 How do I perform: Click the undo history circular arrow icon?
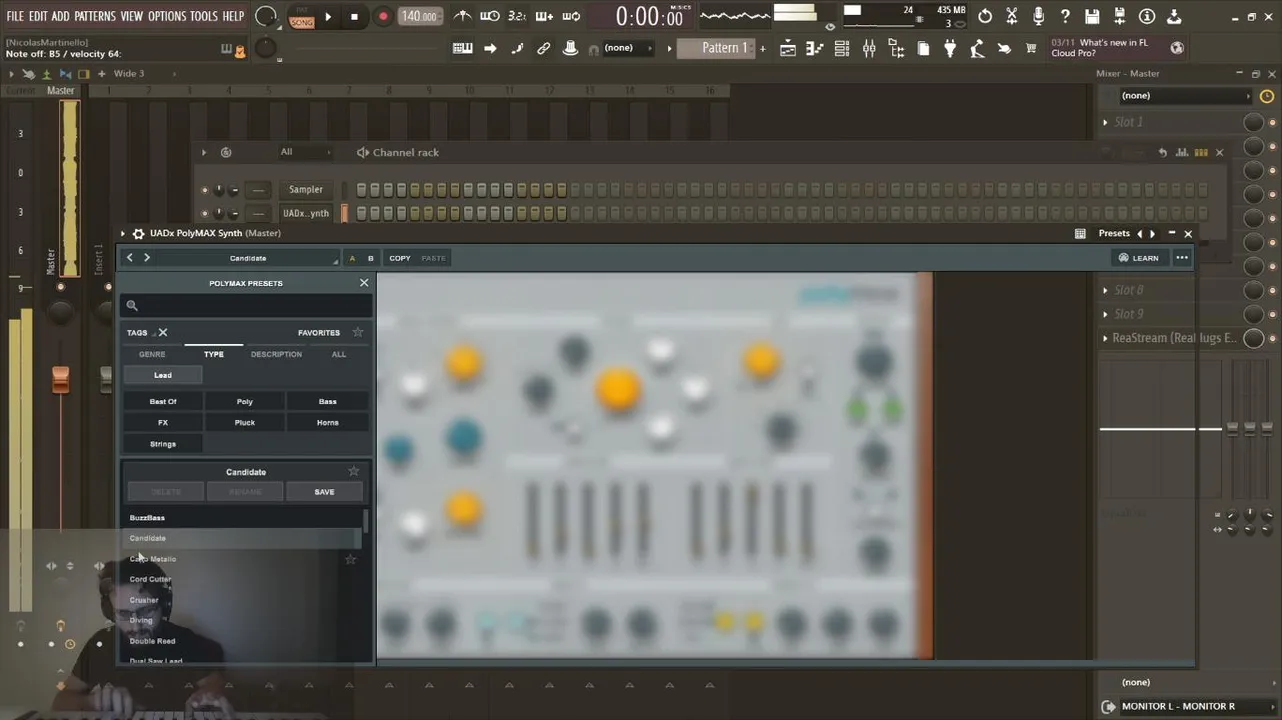click(x=985, y=16)
